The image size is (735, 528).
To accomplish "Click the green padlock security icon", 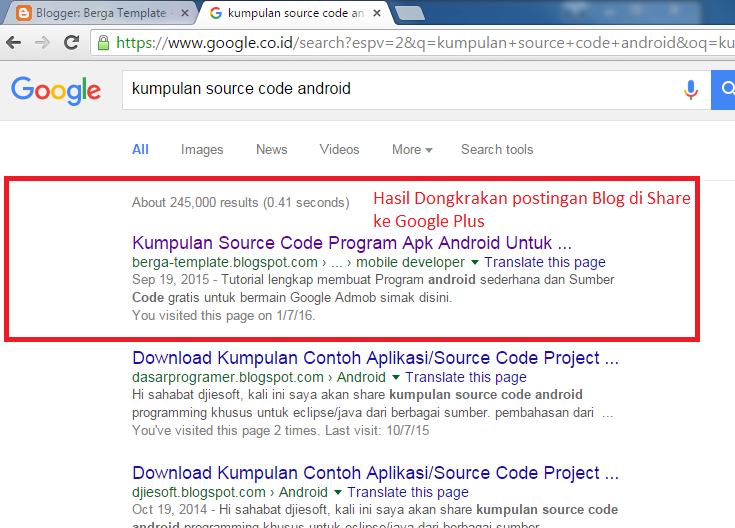I will pos(103,43).
